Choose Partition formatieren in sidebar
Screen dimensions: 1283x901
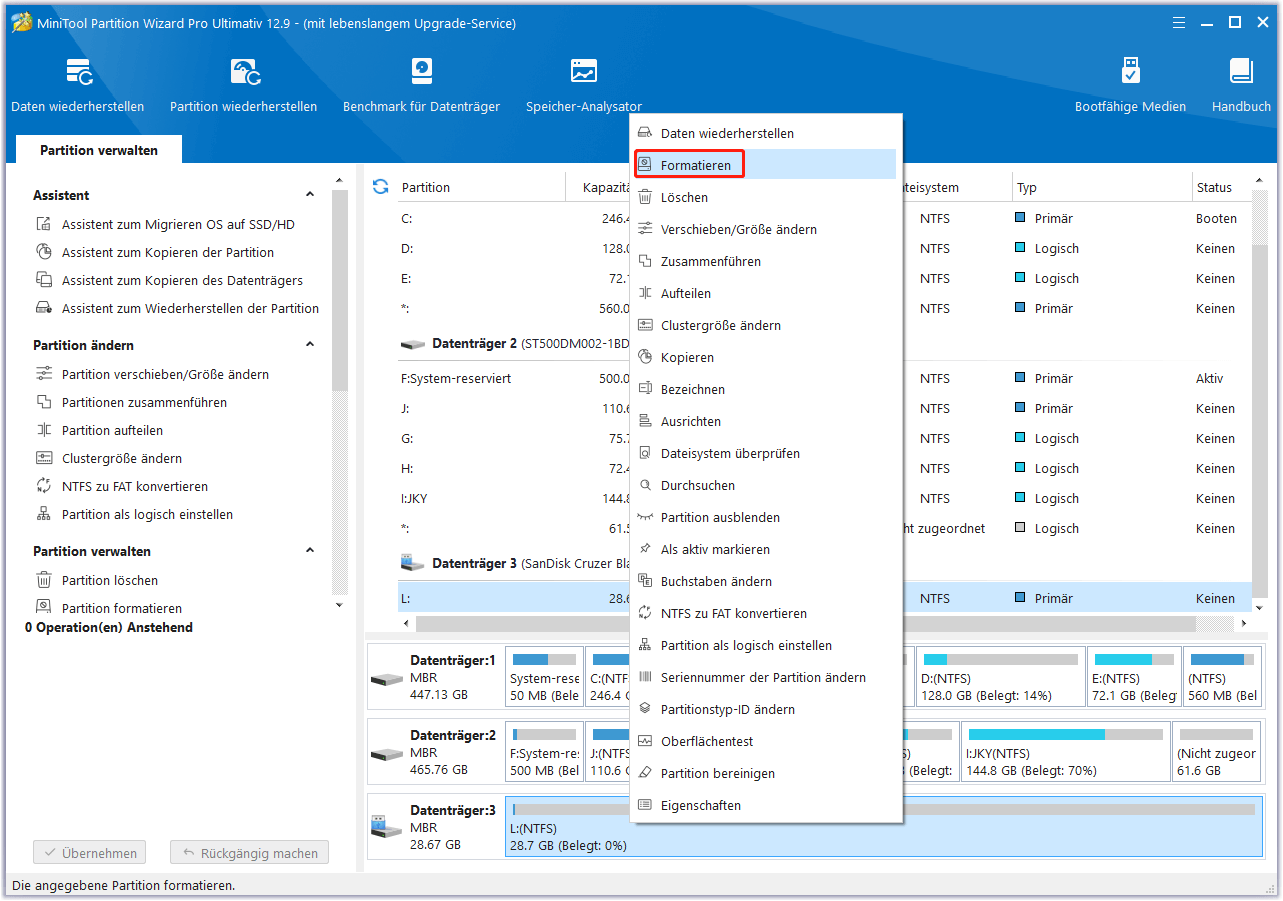point(122,608)
